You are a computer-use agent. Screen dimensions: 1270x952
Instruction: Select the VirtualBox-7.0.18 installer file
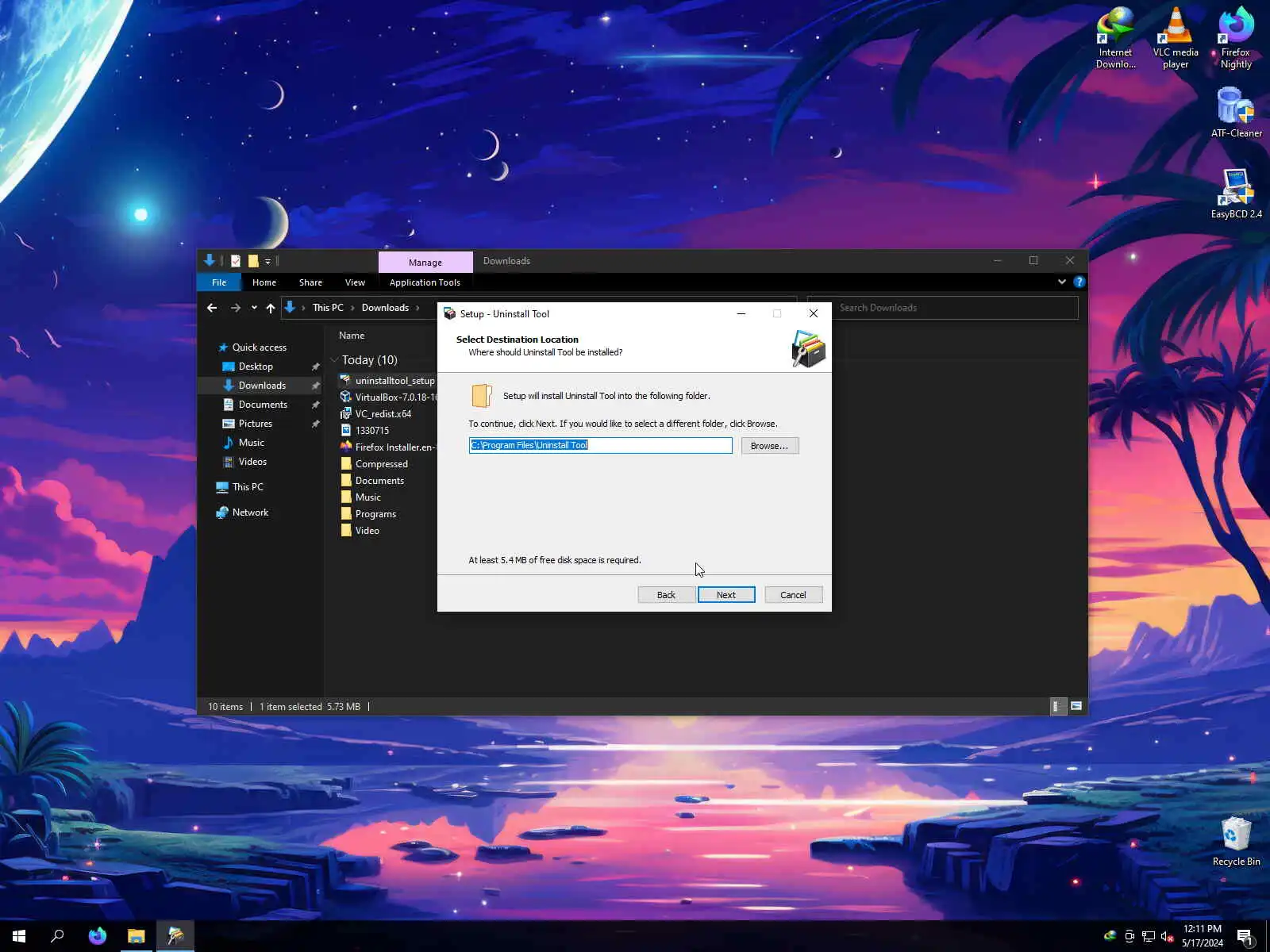tap(388, 397)
